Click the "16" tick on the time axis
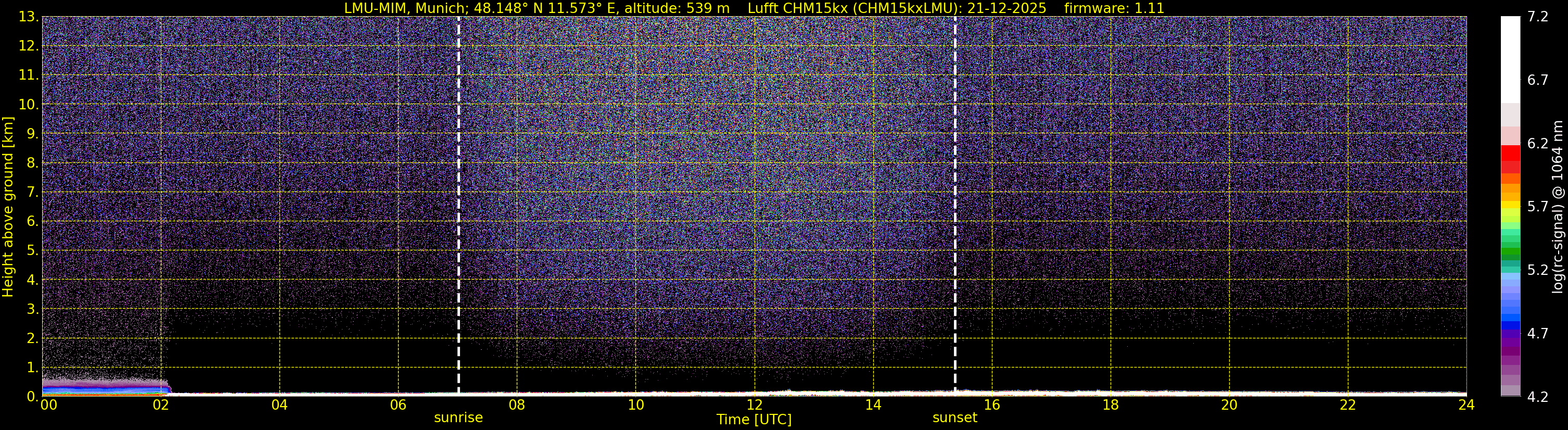The image size is (1568, 430). point(991,405)
